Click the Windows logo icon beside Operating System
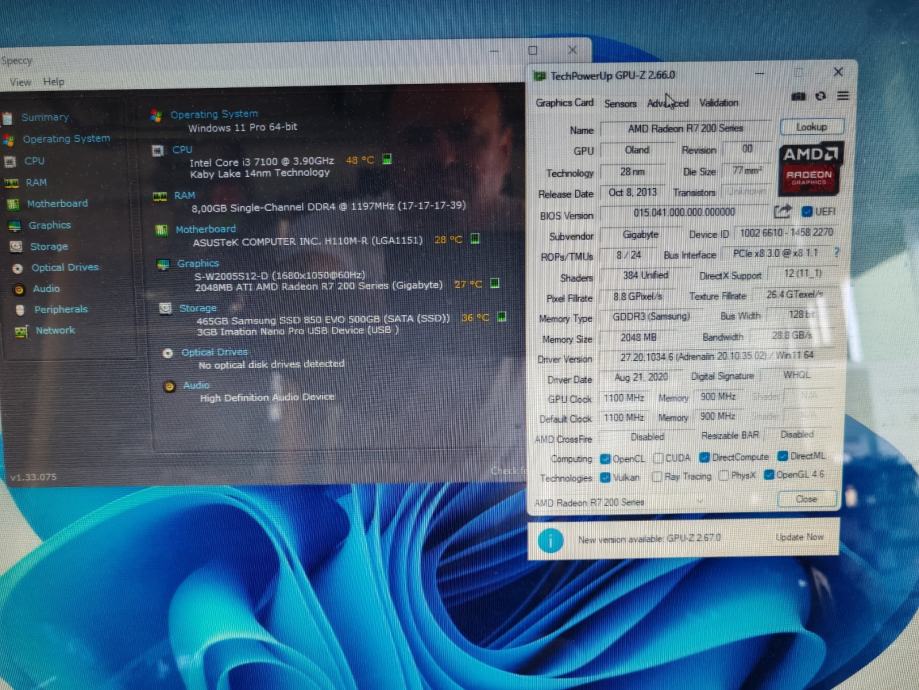 [156, 115]
